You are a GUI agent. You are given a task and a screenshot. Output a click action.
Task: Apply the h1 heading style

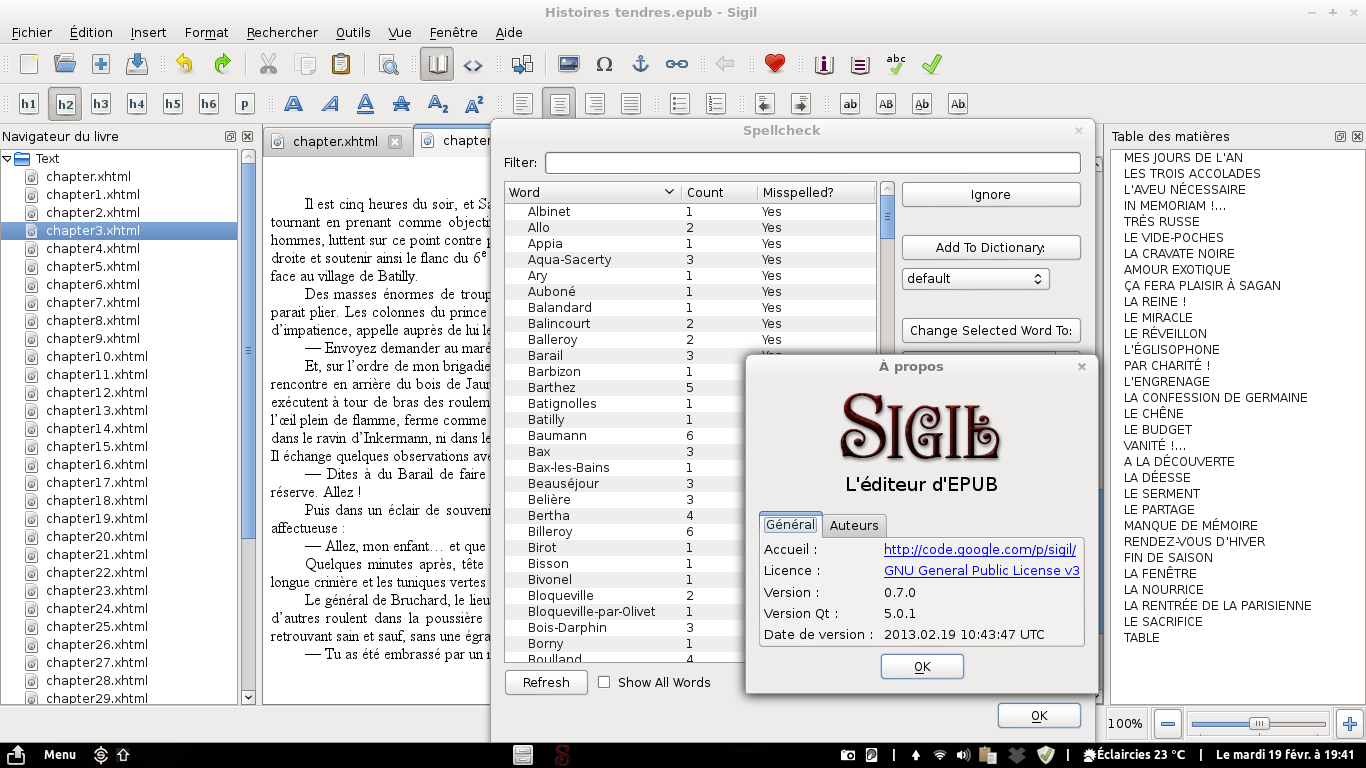pos(28,104)
